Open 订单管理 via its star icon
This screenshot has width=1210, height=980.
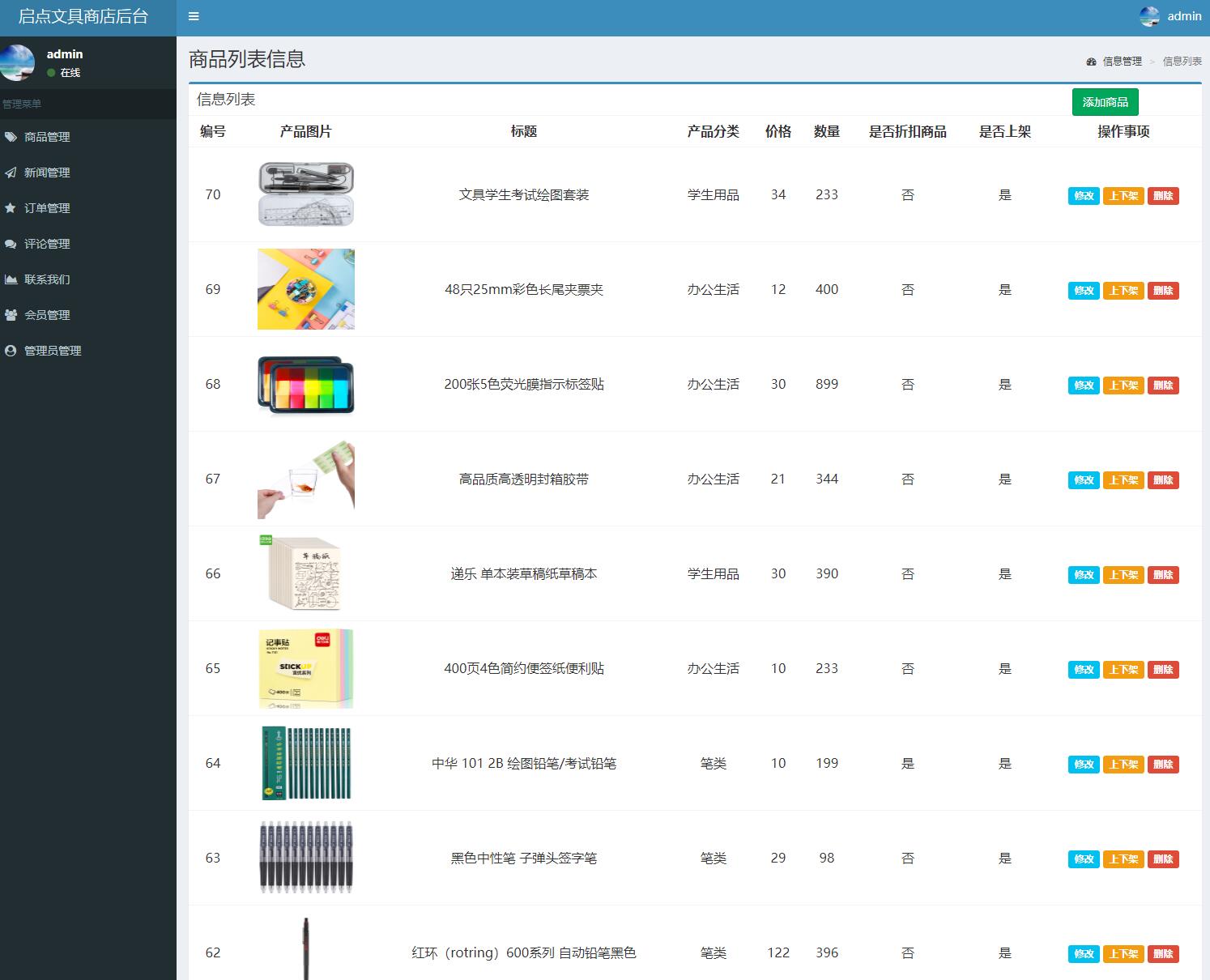(11, 208)
